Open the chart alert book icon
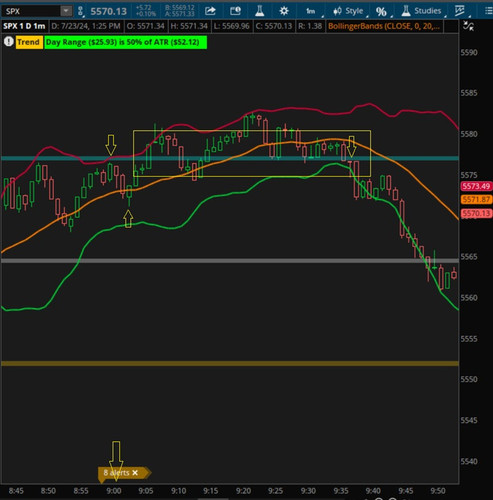This screenshot has height=500, width=493. [x=235, y=11]
